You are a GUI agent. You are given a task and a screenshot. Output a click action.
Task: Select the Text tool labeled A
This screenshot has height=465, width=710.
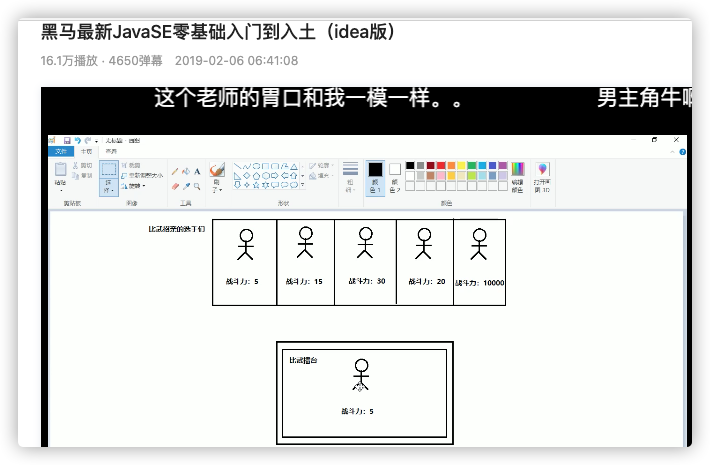click(x=197, y=172)
